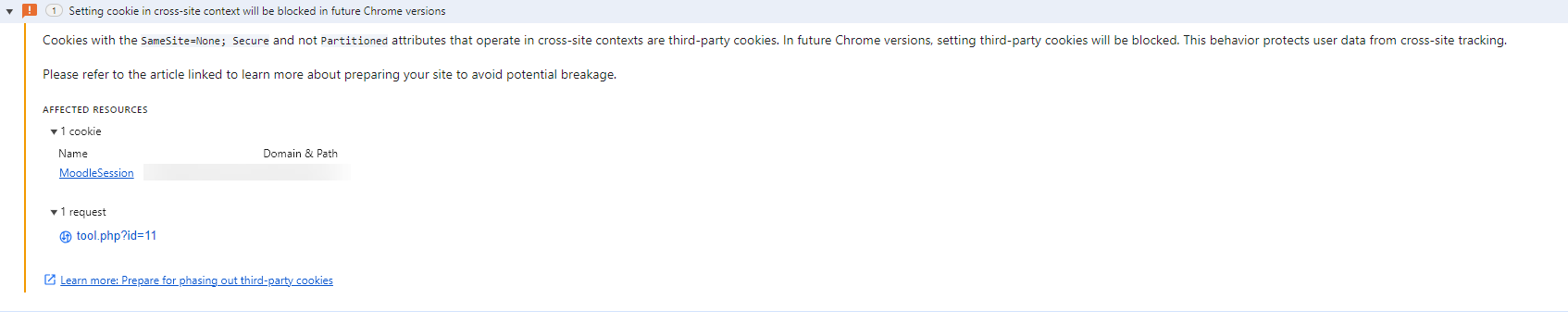1568x336 pixels.
Task: Click the network request icon beside tool.php
Action: click(x=66, y=237)
